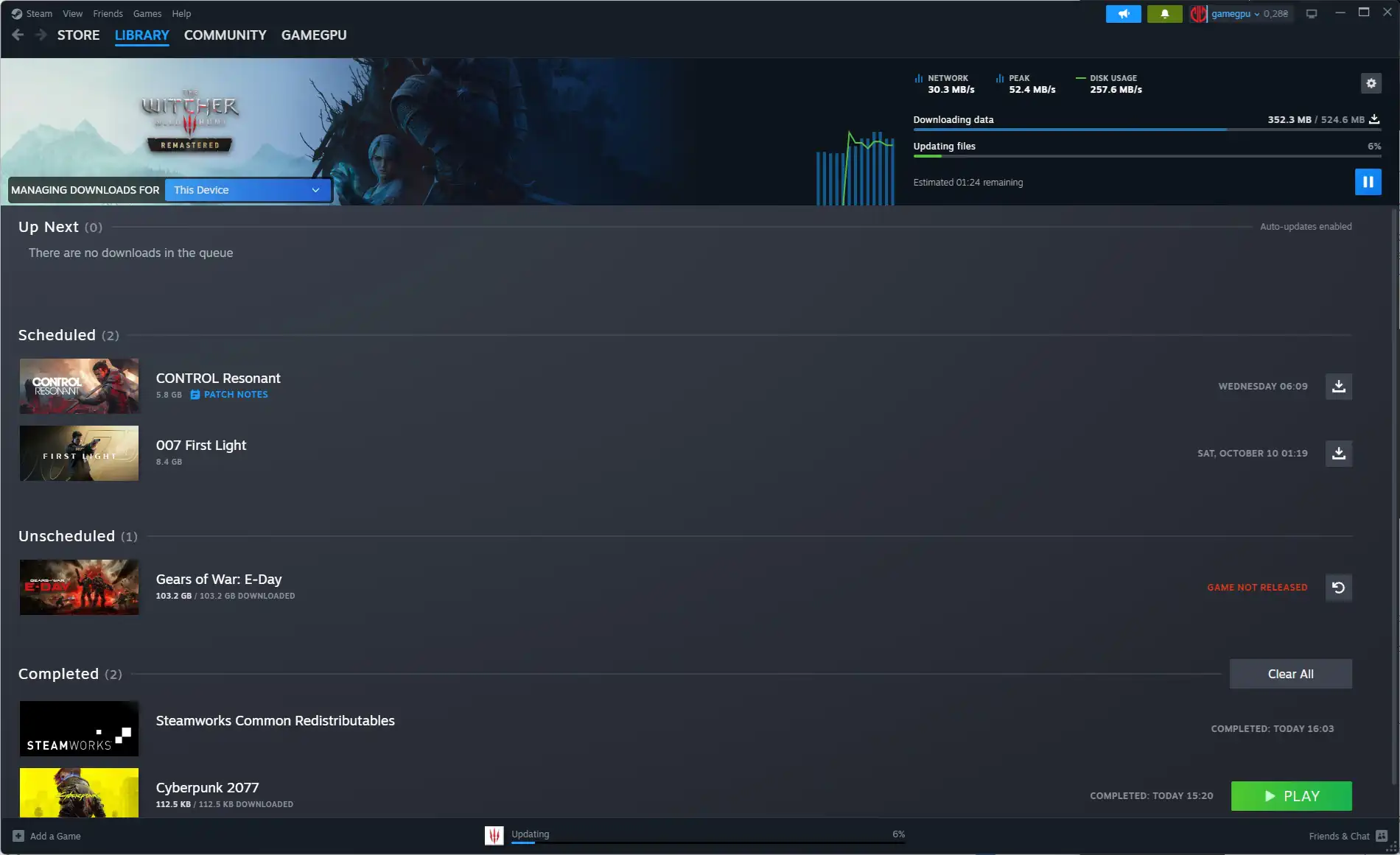Switch to the LIBRARY tab
Viewport: 1400px width, 855px height.
141,35
